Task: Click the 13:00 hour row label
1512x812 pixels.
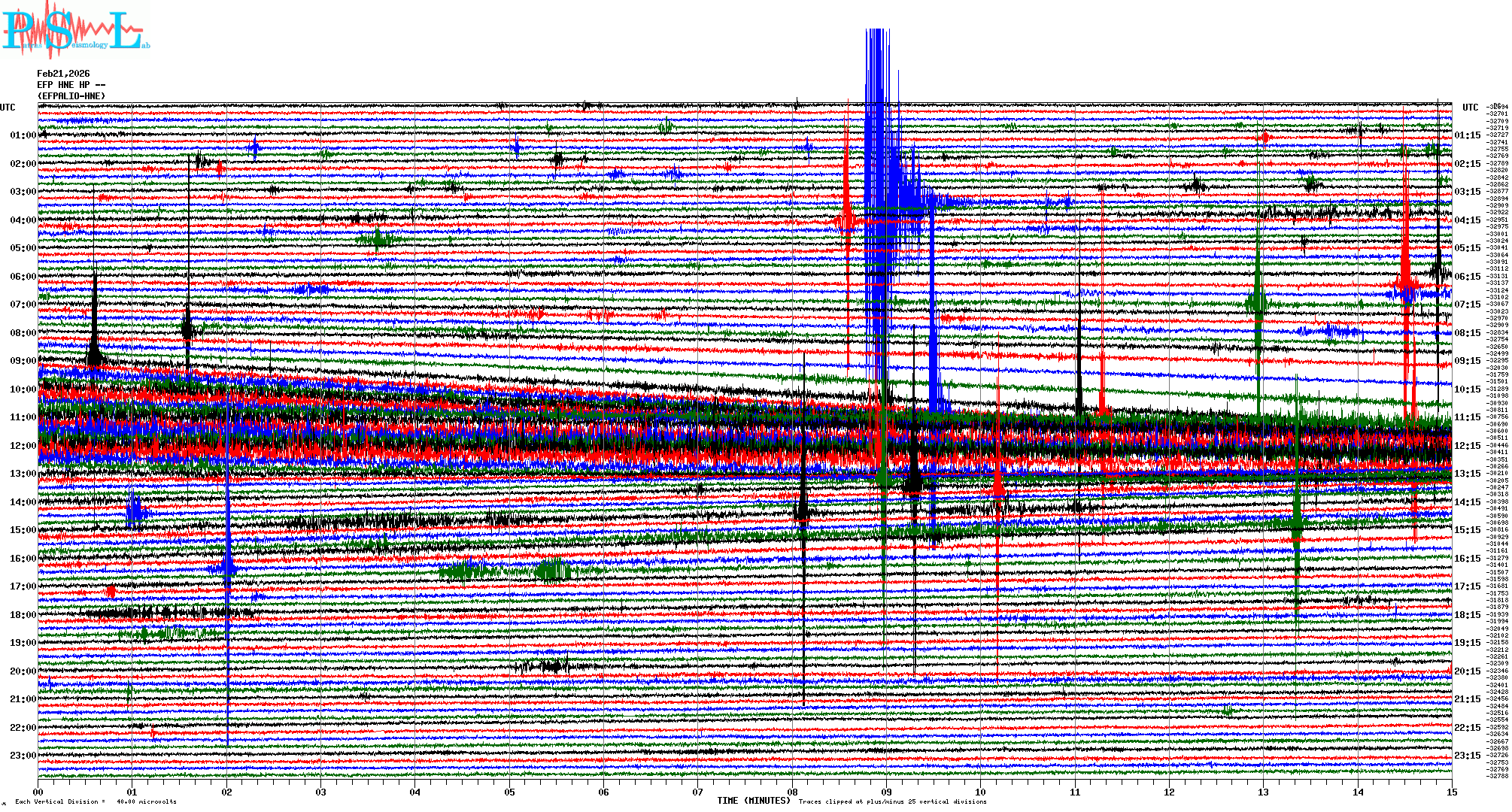Action: coord(23,474)
